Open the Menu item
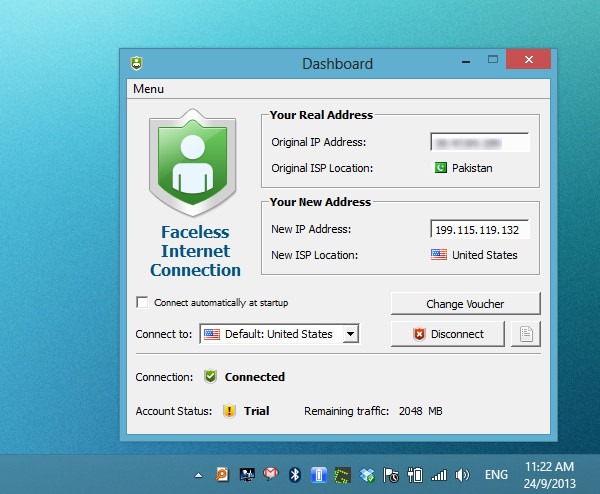Screen dimensions: 600x494 pos(148,89)
